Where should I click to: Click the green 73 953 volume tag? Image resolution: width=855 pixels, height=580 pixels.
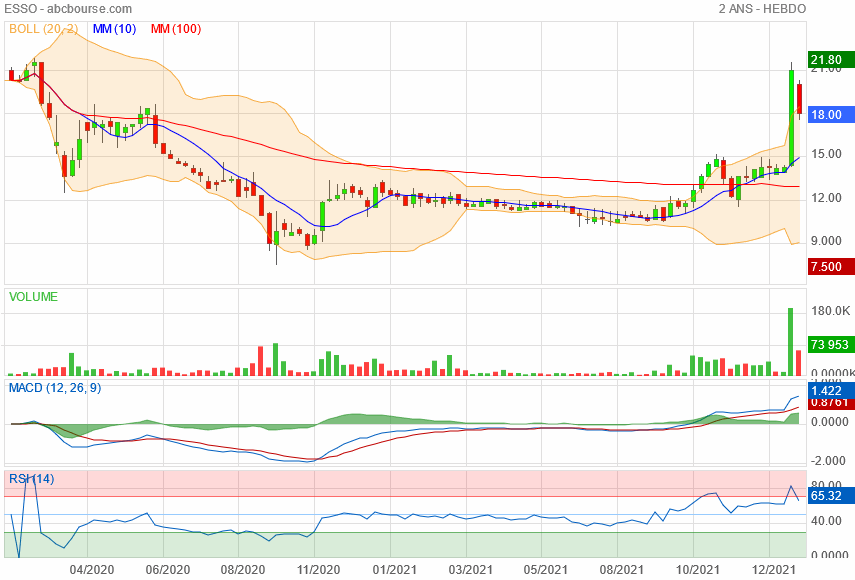tap(831, 345)
